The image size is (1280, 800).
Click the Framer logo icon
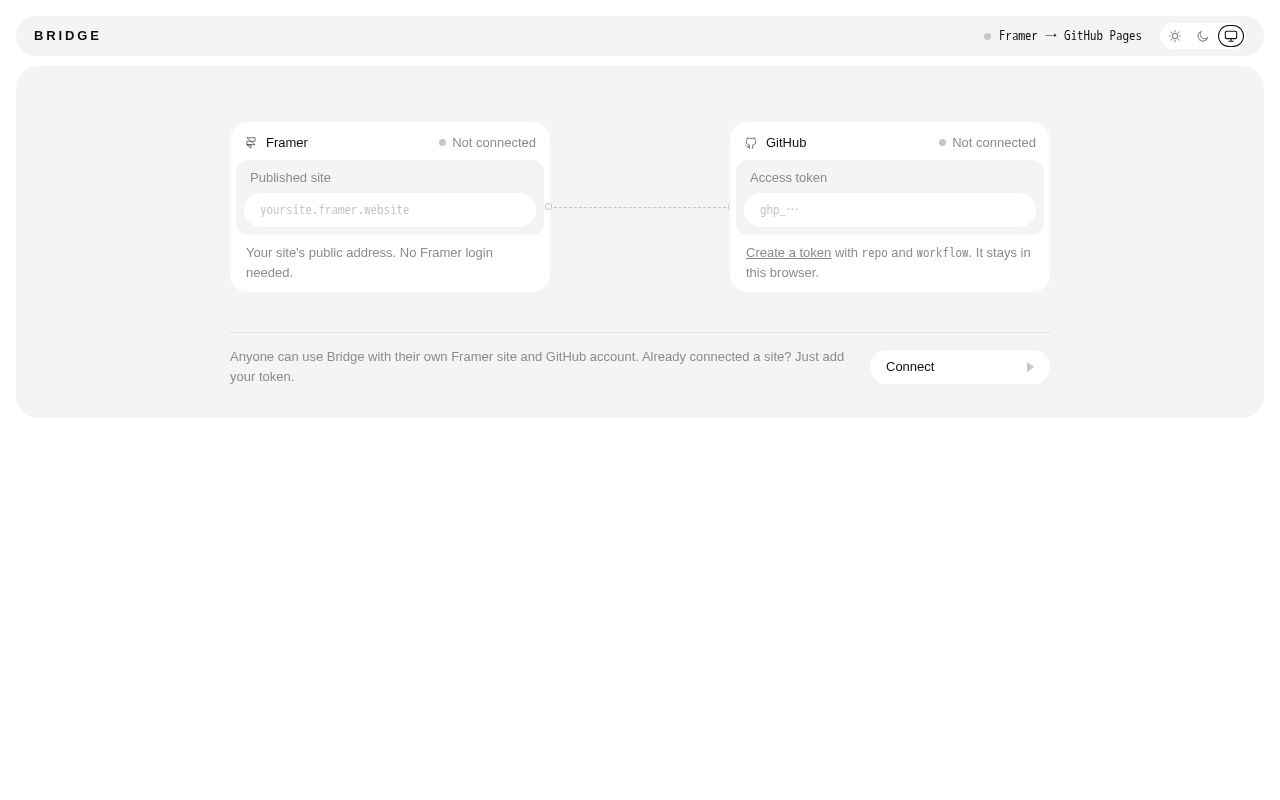pyautogui.click(x=251, y=143)
